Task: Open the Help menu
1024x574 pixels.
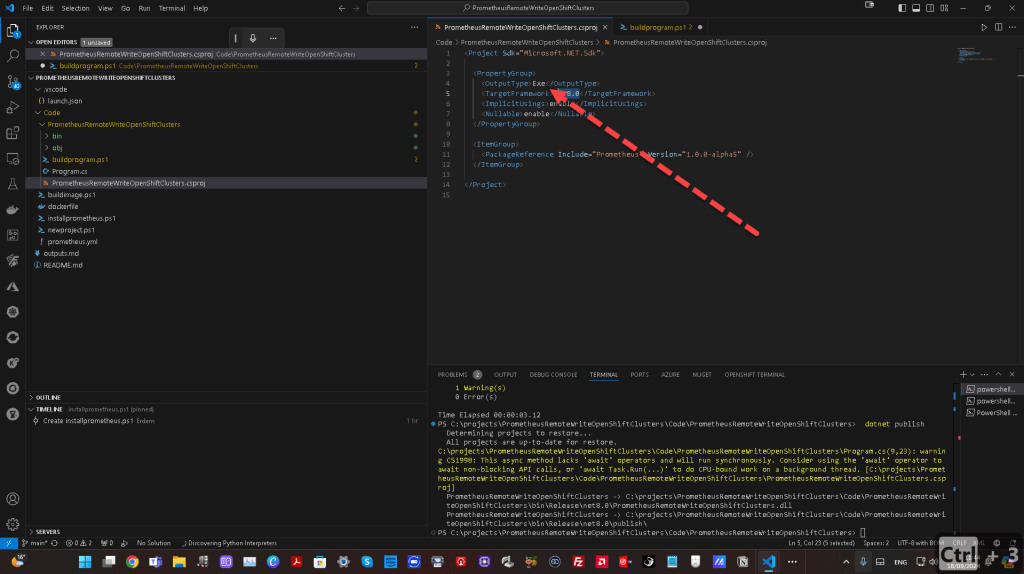Action: tap(200, 8)
